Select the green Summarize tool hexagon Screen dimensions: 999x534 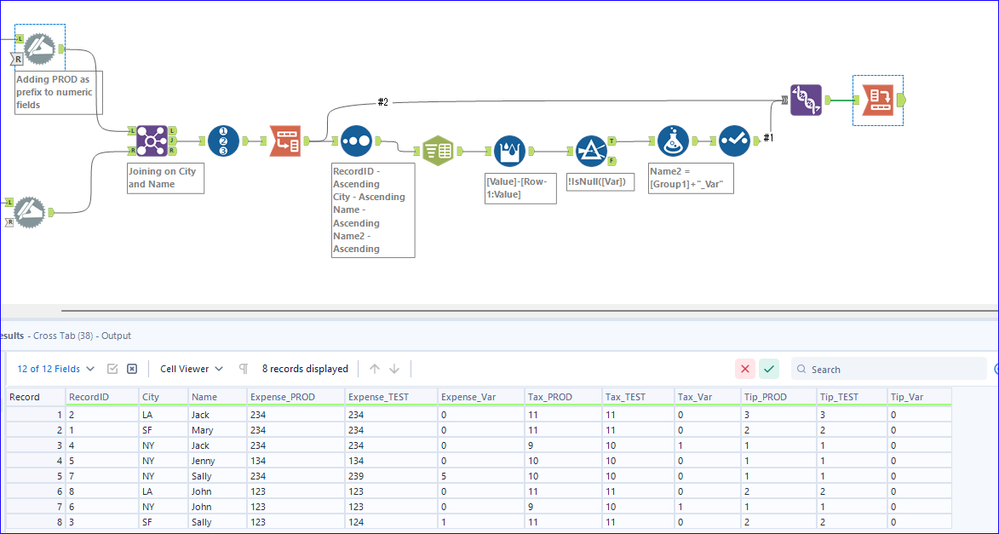pos(438,151)
